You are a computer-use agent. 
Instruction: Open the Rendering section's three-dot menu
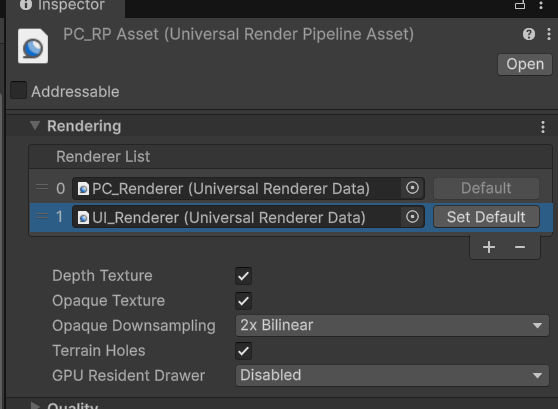(543, 127)
